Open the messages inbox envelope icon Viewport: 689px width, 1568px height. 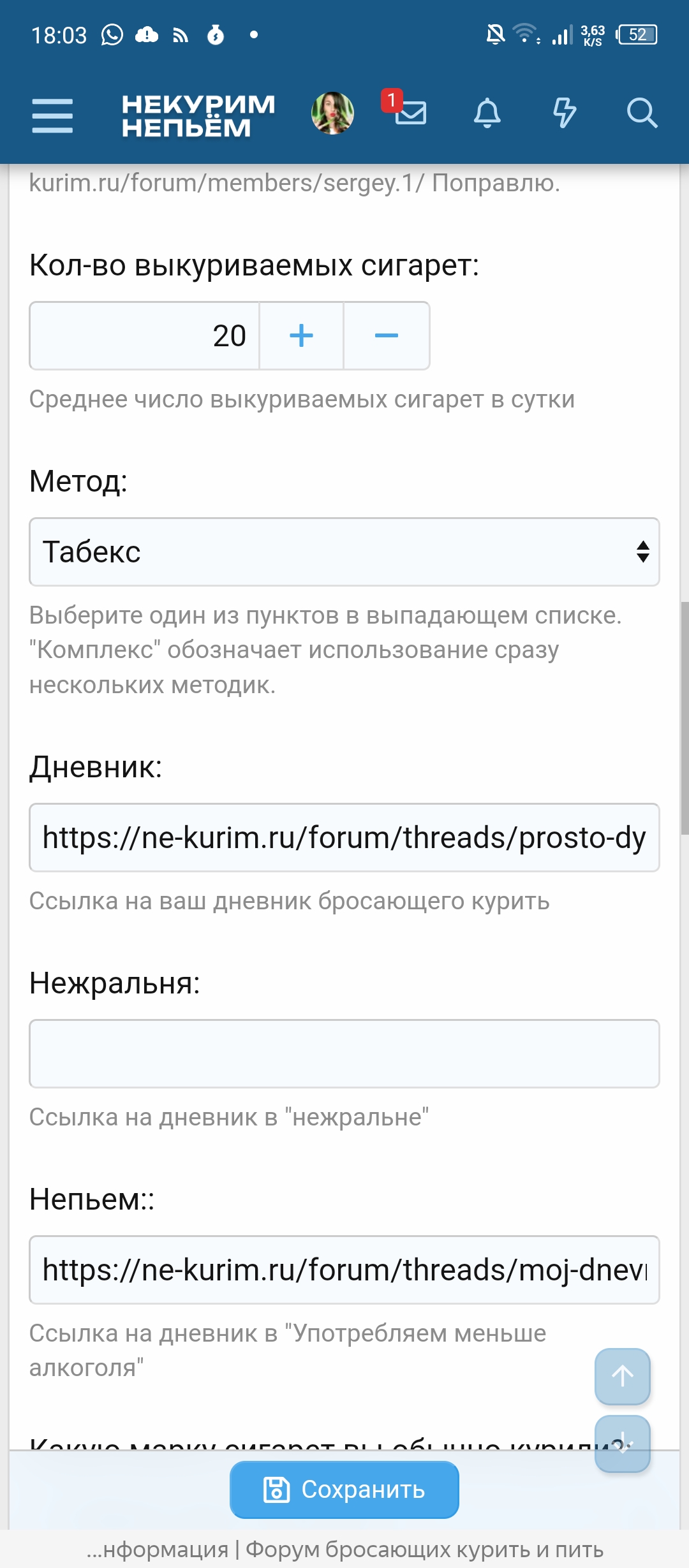pyautogui.click(x=410, y=113)
